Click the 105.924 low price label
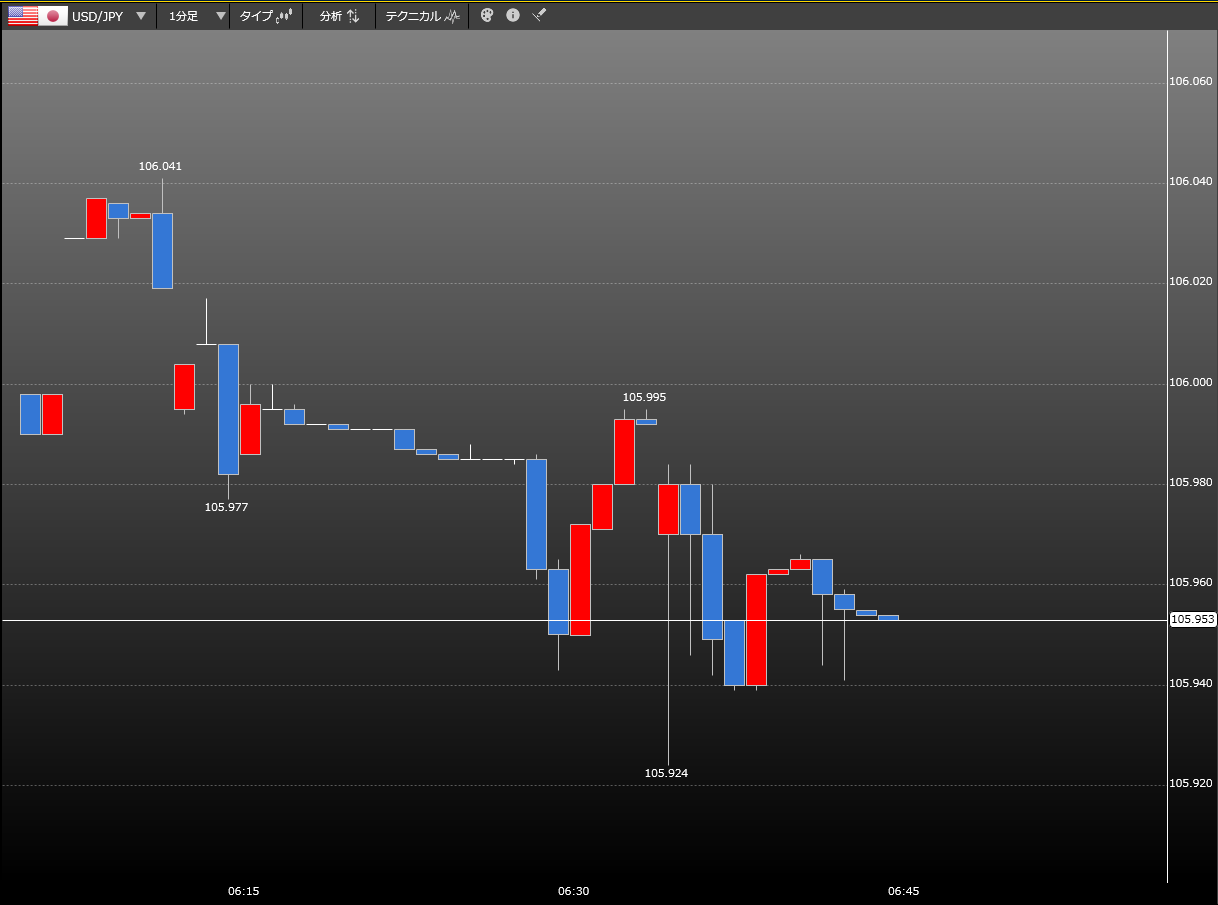The height and width of the screenshot is (905, 1218). coord(666,773)
